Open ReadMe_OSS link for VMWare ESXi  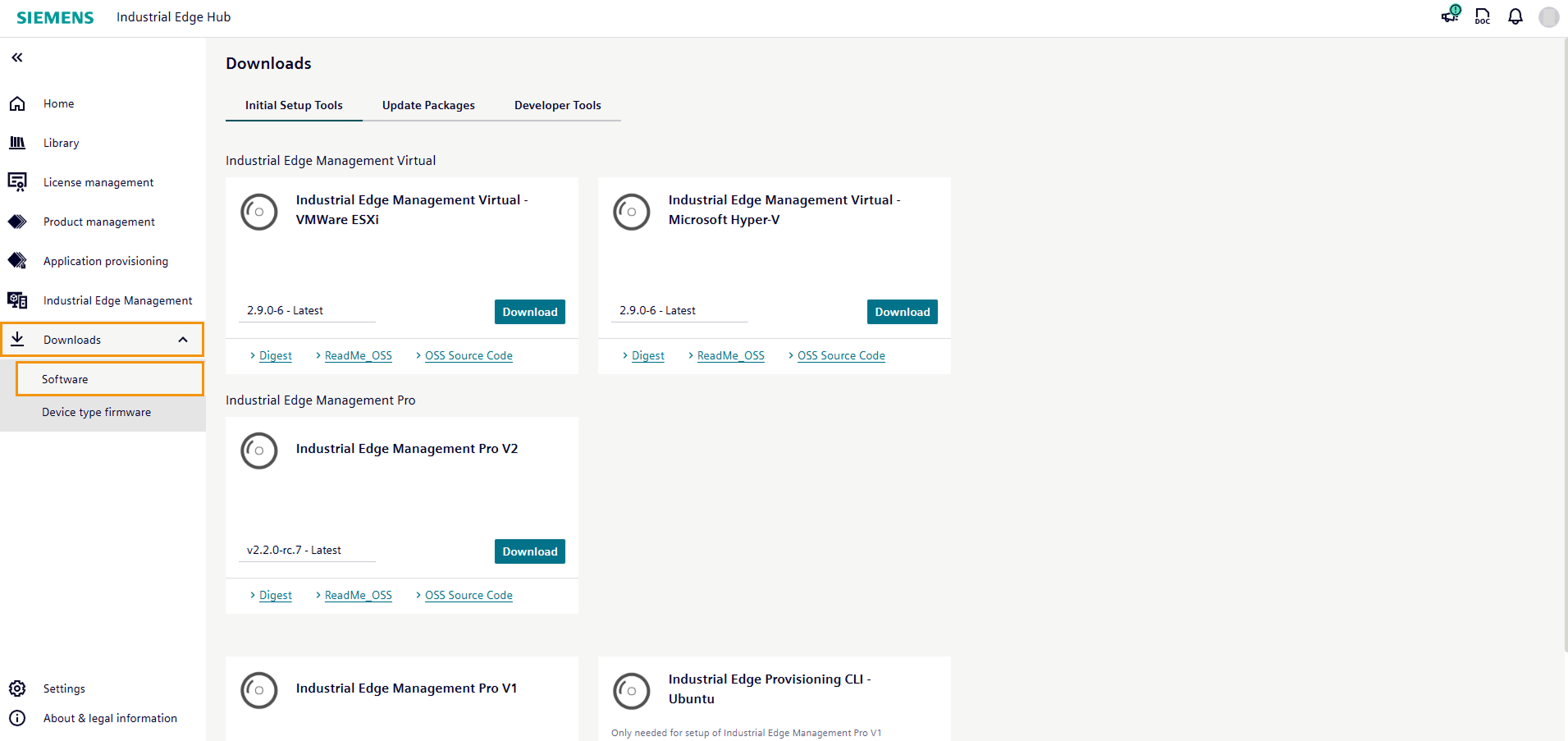pos(359,355)
